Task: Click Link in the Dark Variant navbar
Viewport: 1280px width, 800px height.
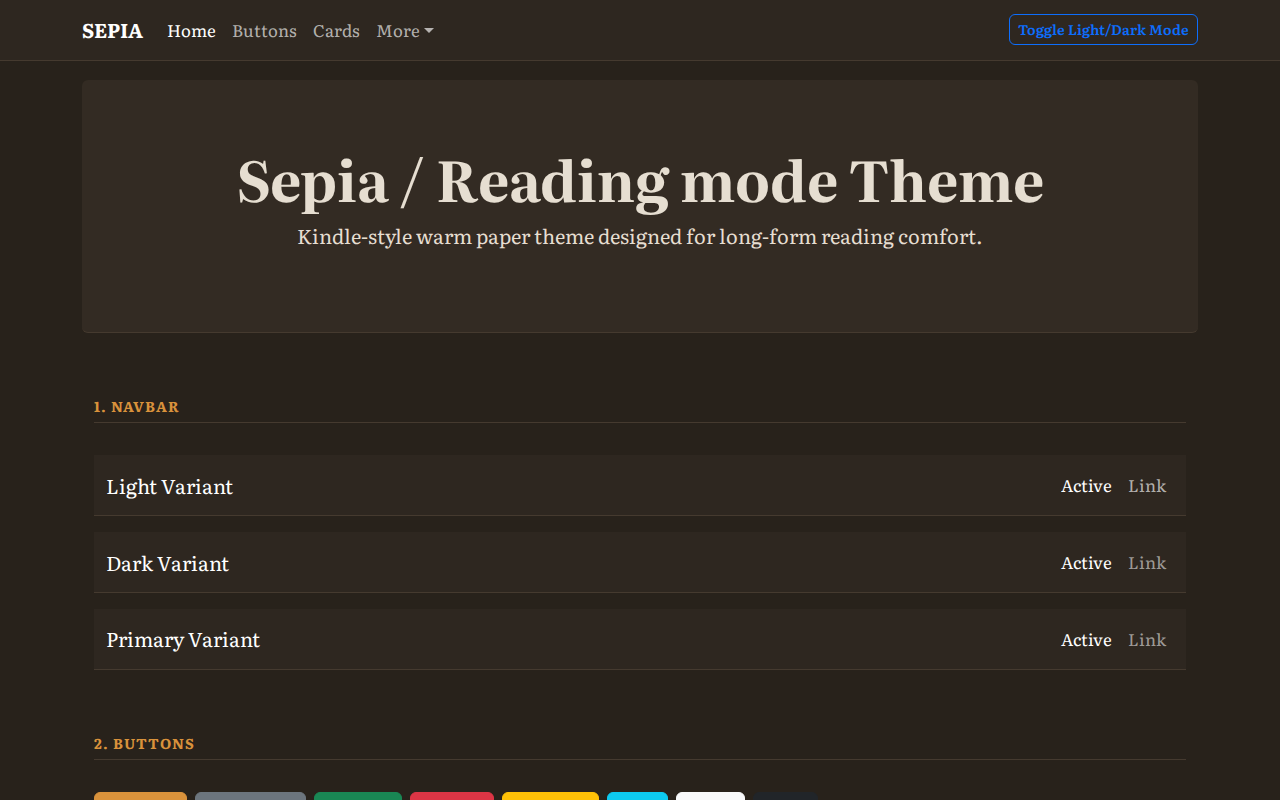Action: pyautogui.click(x=1147, y=563)
